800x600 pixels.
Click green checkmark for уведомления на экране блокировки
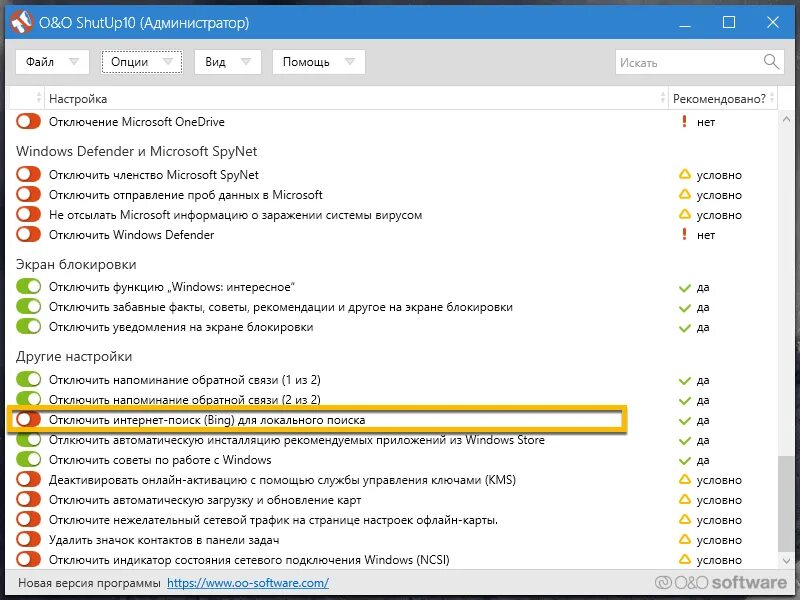click(684, 328)
